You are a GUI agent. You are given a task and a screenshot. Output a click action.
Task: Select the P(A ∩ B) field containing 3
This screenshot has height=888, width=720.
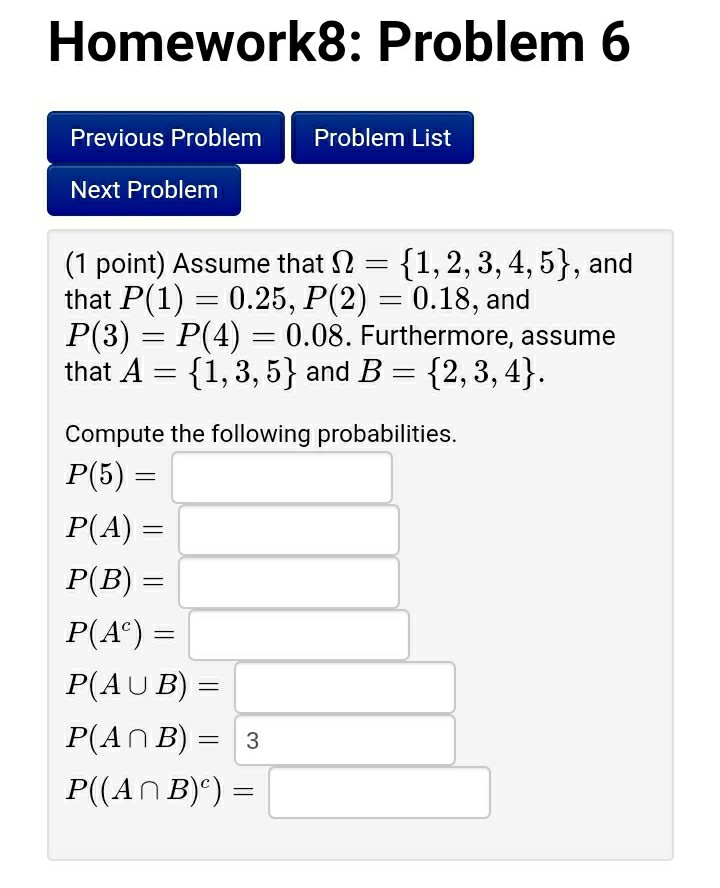[344, 740]
